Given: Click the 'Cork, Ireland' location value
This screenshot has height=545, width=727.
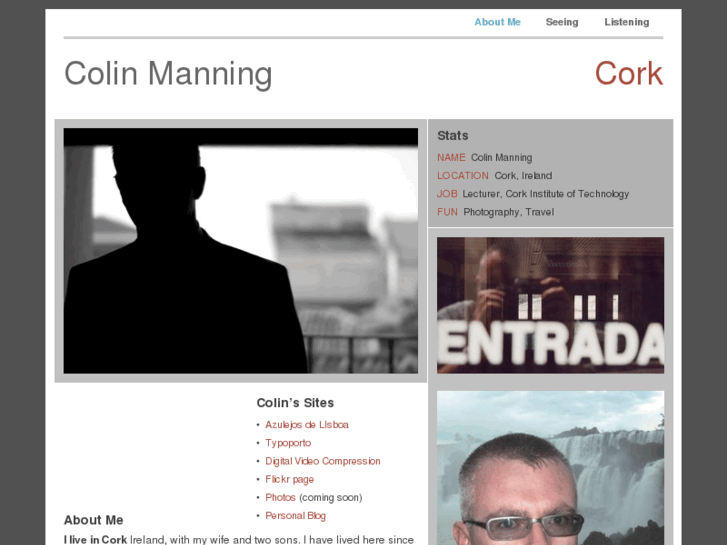Looking at the screenshot, I should [523, 176].
